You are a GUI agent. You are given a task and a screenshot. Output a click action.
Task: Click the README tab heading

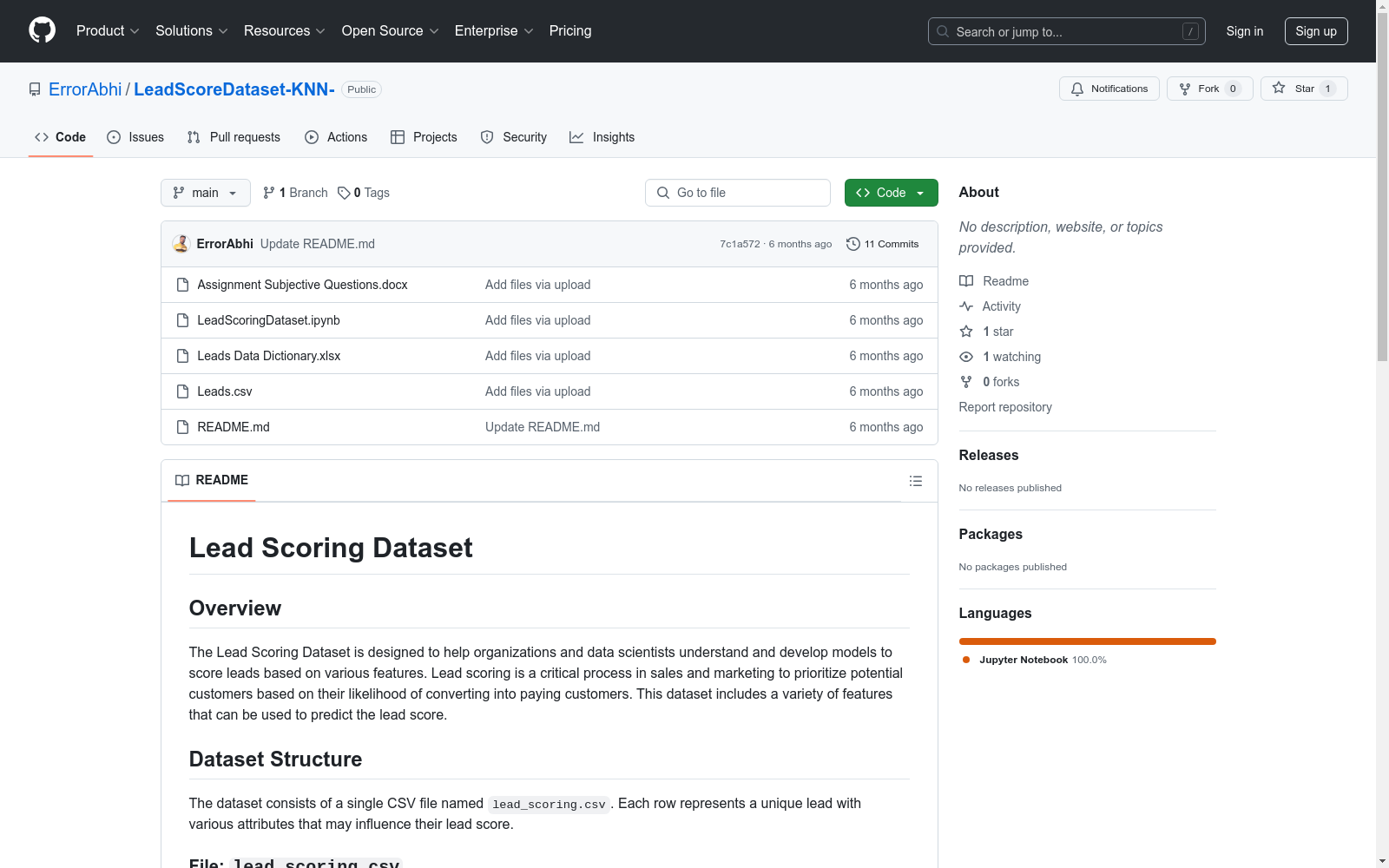(212, 480)
